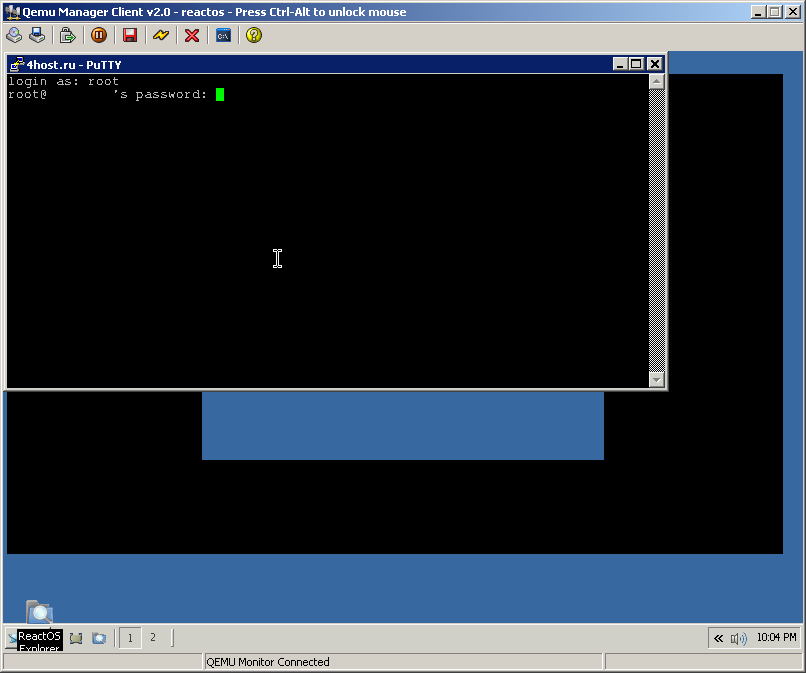Click the floppy drive icon in Qemu toolbar

(x=37, y=35)
